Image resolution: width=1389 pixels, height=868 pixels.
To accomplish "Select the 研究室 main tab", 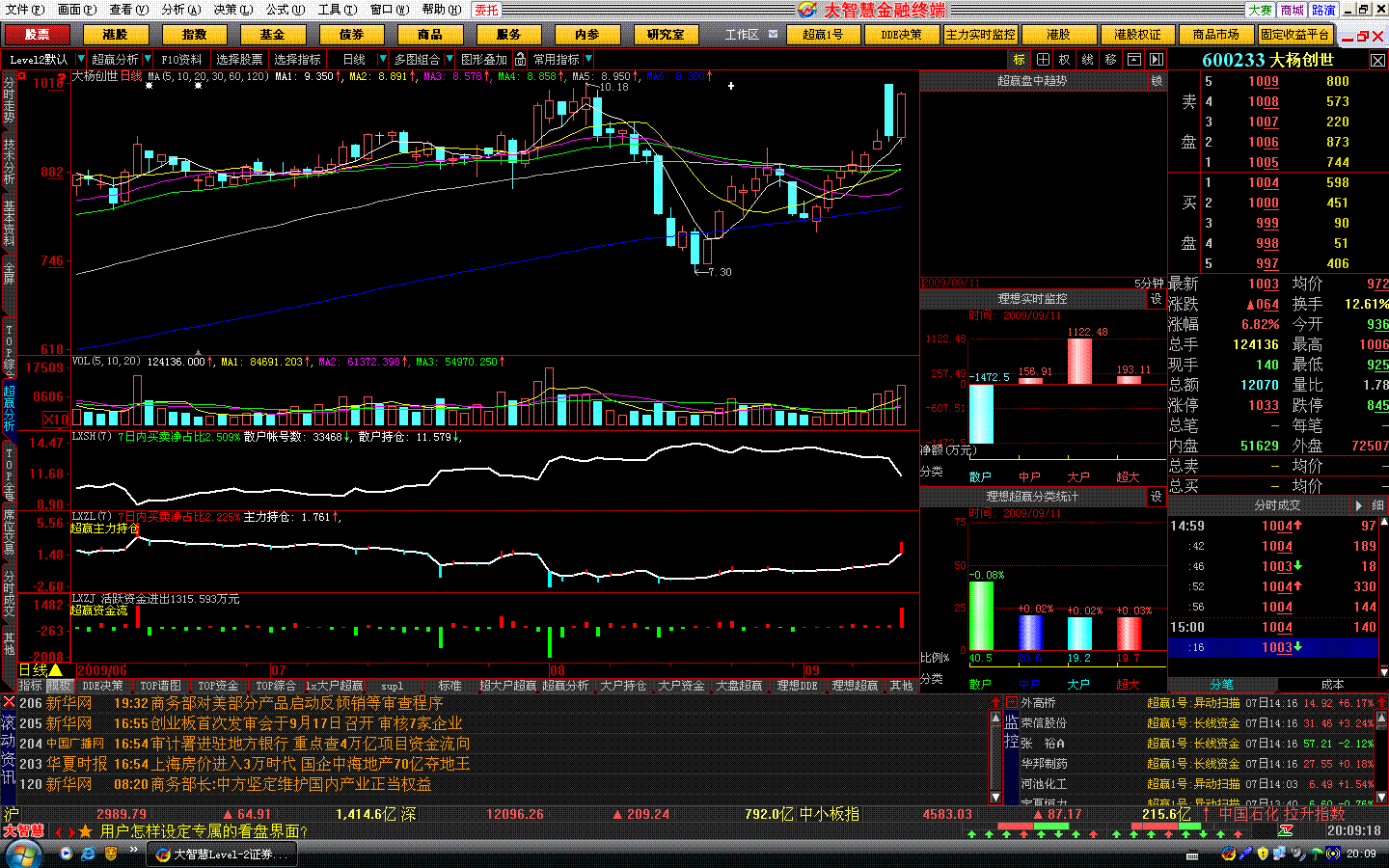I will point(666,35).
